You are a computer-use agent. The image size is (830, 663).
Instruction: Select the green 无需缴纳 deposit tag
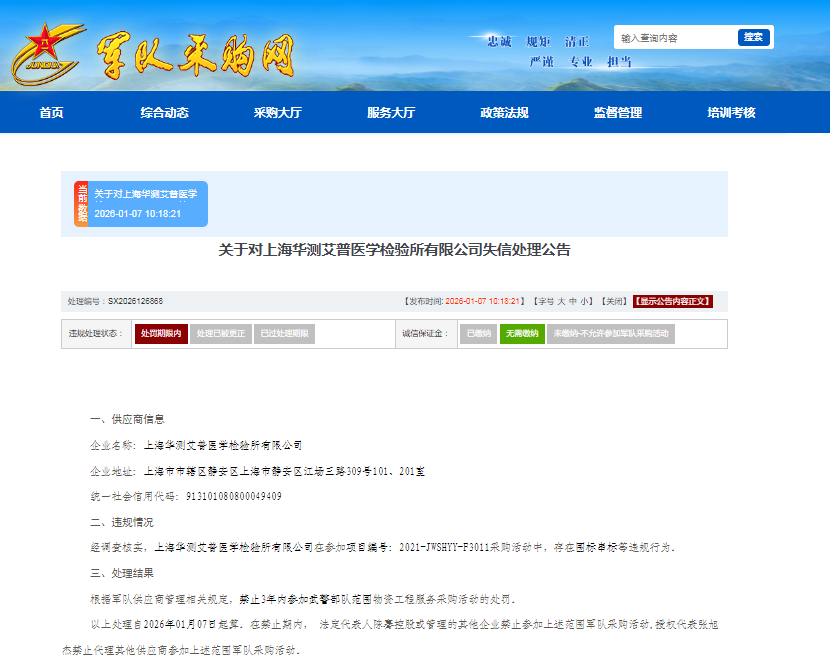point(522,334)
